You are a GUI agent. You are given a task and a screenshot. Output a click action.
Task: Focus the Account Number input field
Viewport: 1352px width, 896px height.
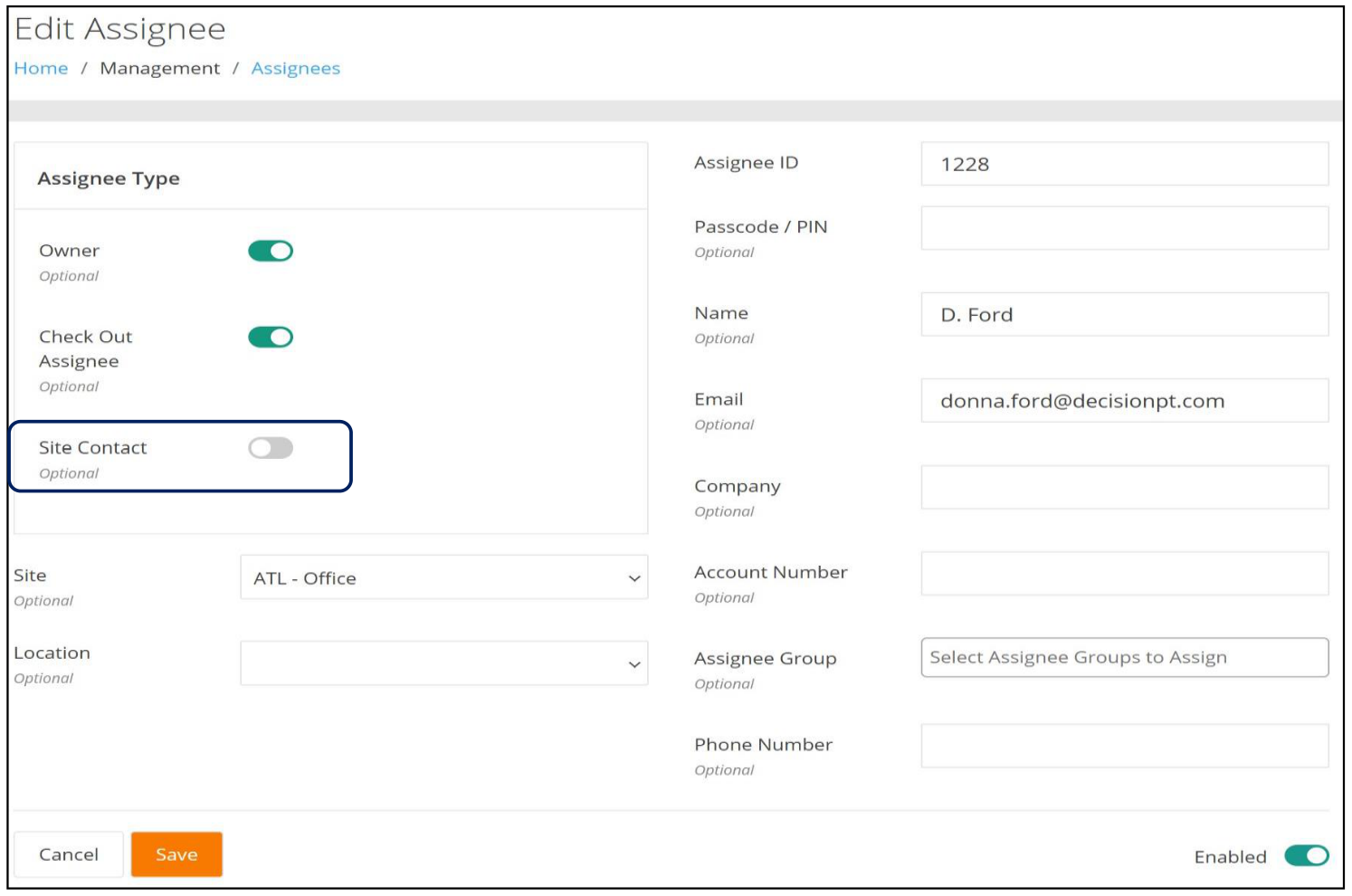[x=1125, y=574]
